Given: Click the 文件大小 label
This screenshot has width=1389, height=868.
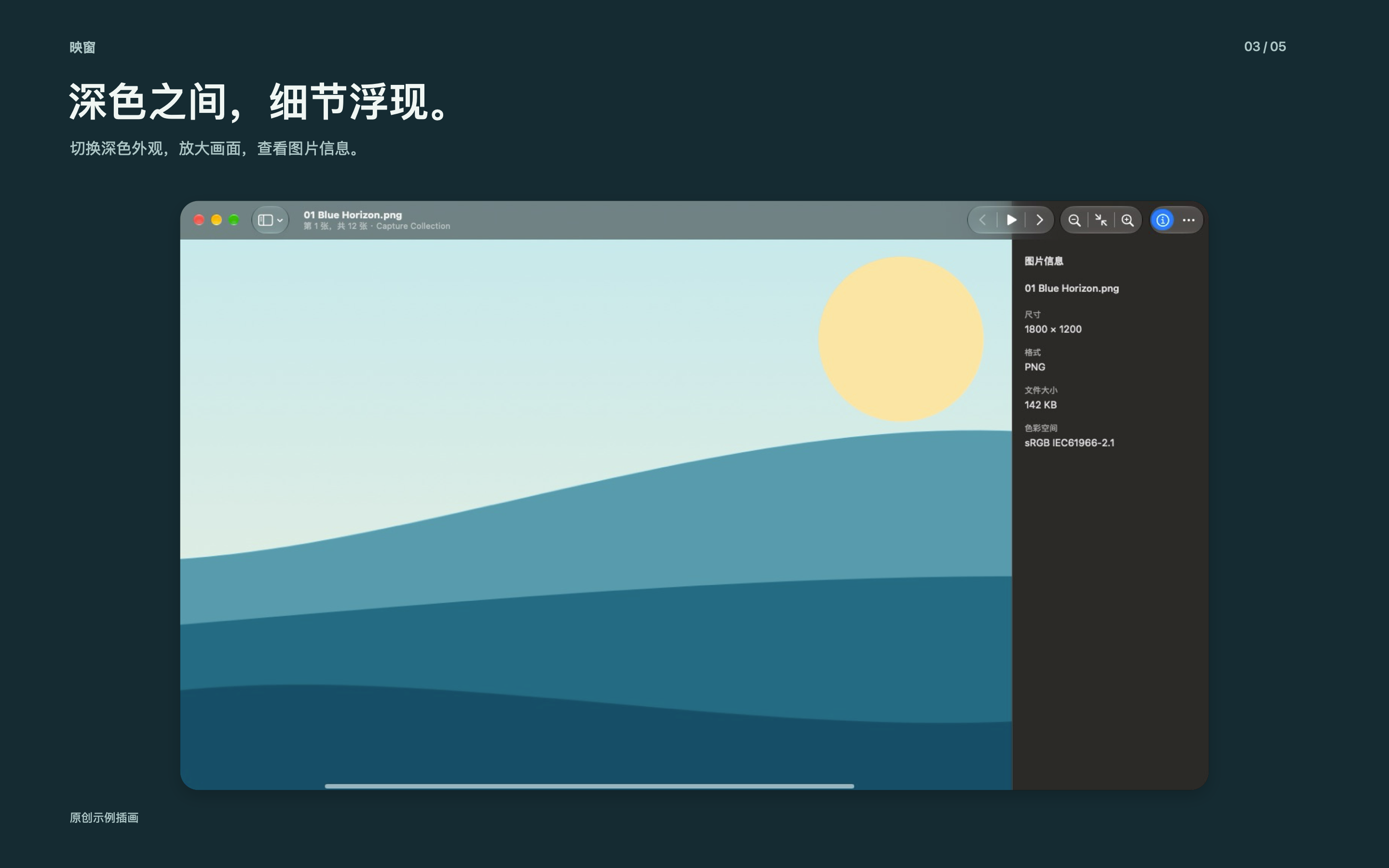Looking at the screenshot, I should [1041, 391].
